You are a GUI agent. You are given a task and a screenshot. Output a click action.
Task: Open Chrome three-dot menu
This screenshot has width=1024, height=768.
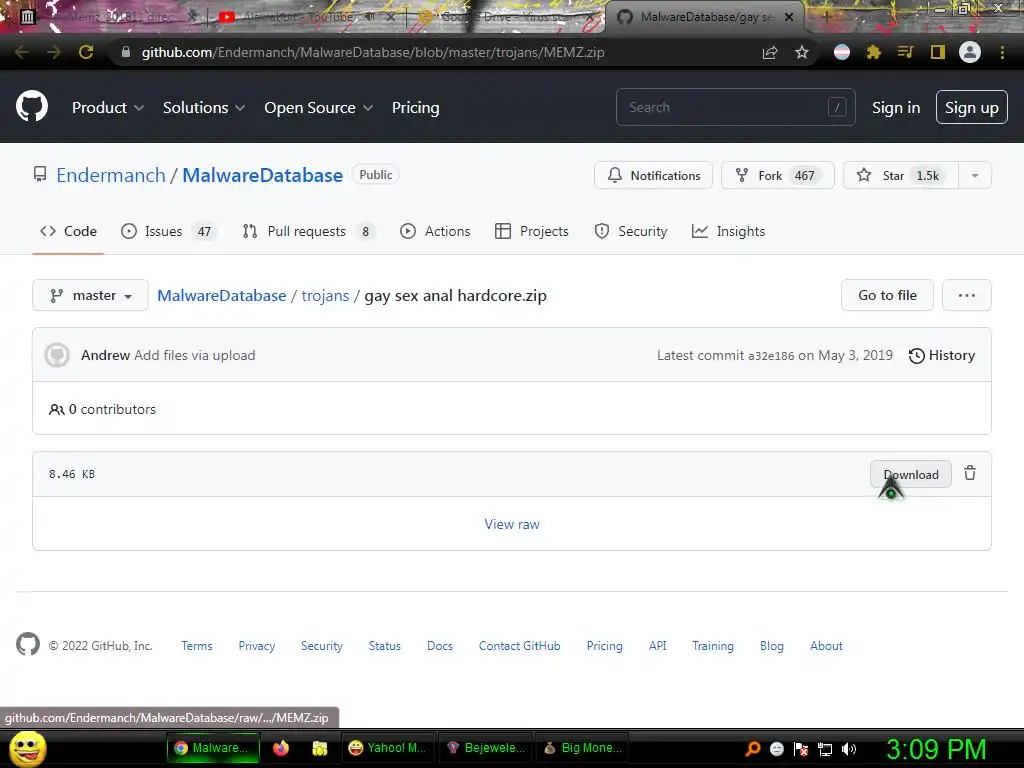pos(1002,52)
